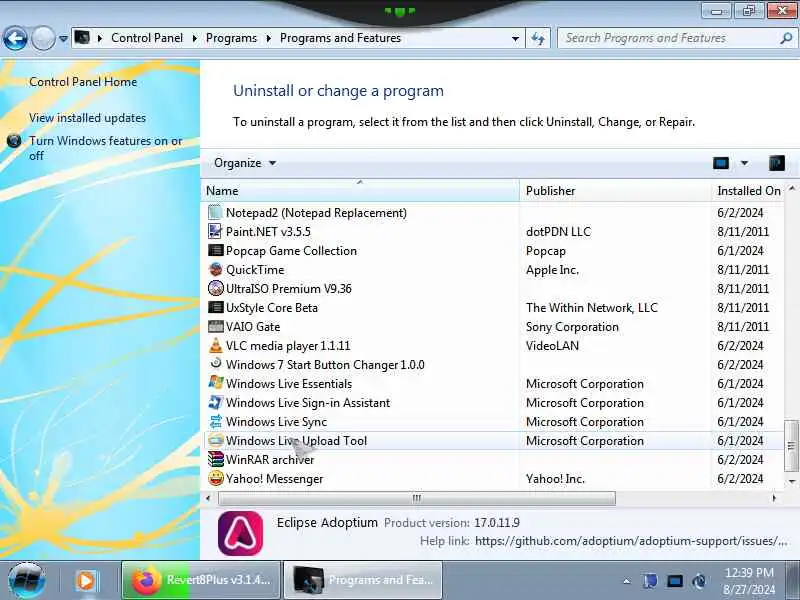
Task: Click the search magnifier icon
Action: point(786,38)
